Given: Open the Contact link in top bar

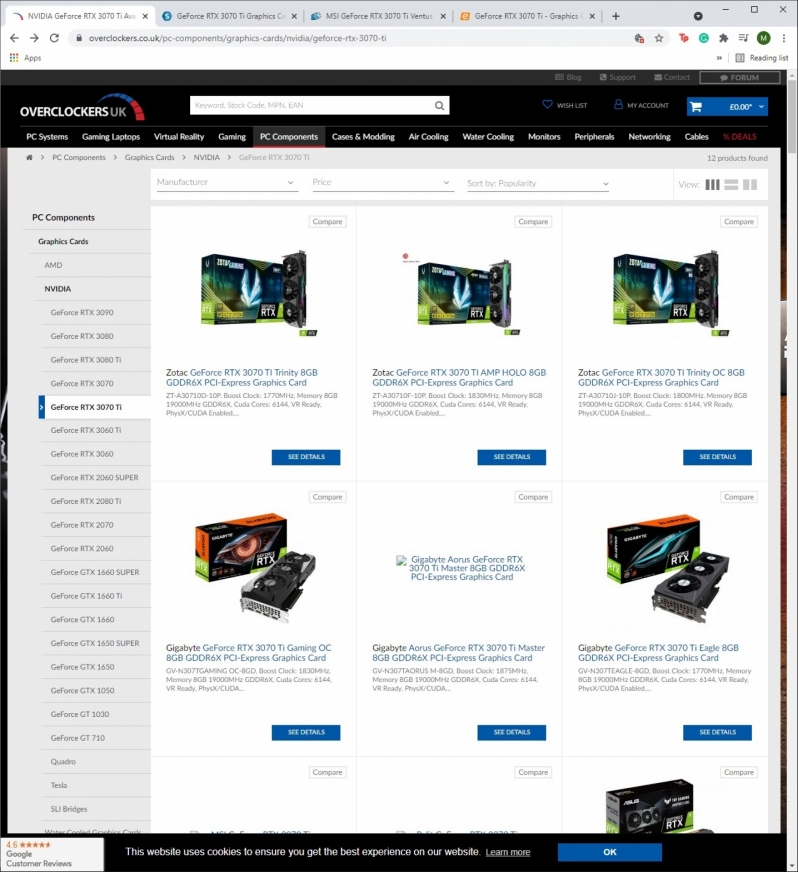Looking at the screenshot, I should click(672, 77).
